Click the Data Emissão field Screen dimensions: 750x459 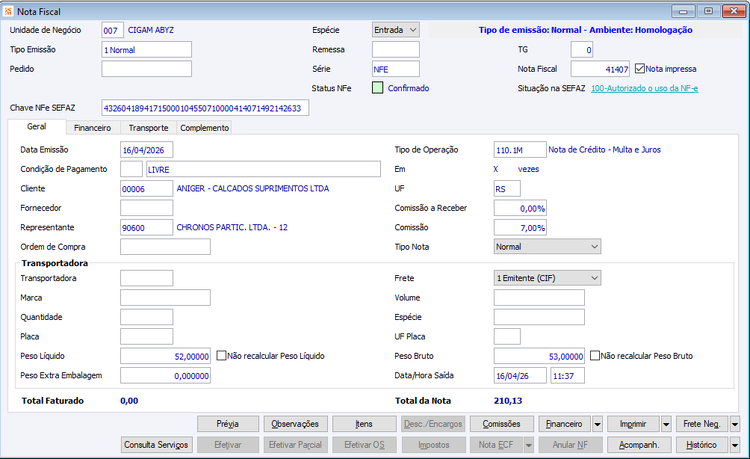[x=146, y=150]
